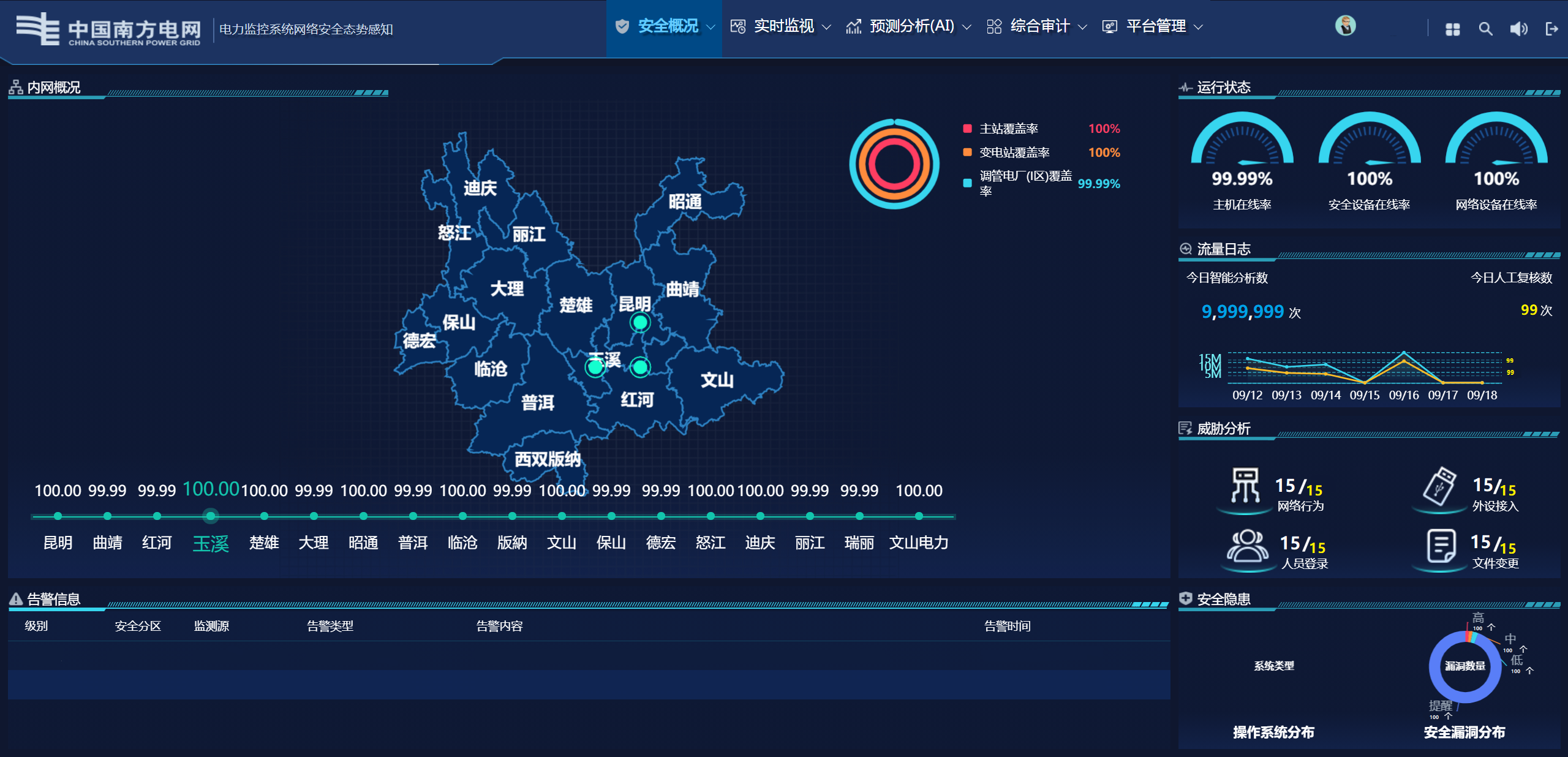Click the 文件变更 document icon
Image resolution: width=1568 pixels, height=757 pixels.
(x=1441, y=546)
